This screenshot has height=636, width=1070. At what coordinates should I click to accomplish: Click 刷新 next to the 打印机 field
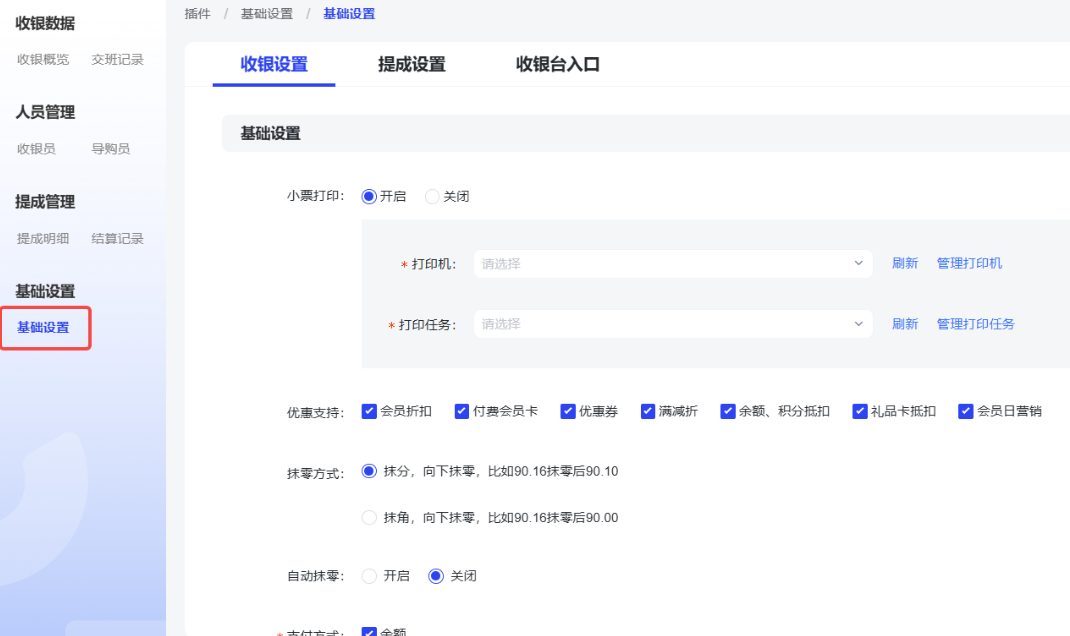(x=904, y=264)
